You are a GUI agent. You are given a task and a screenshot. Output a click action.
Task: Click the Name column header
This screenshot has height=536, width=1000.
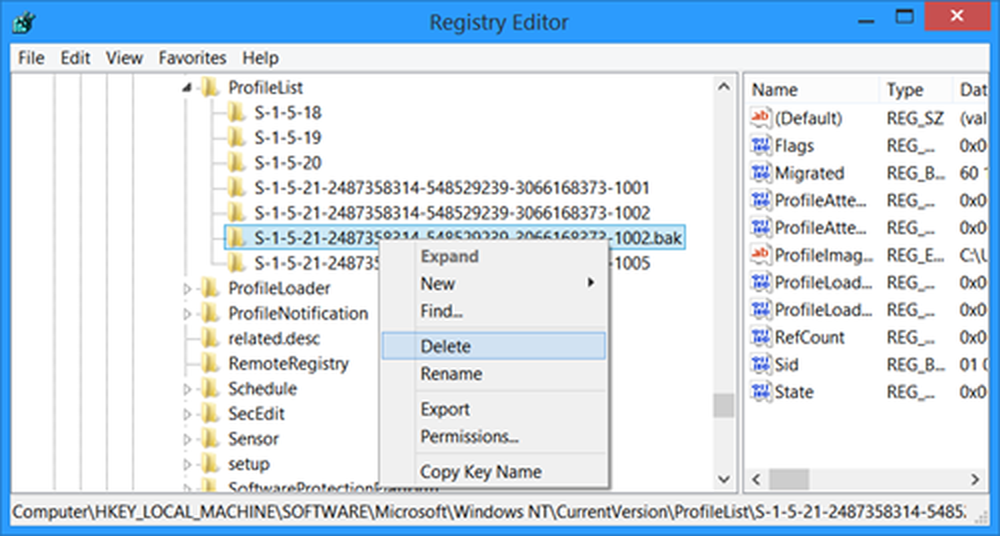point(775,90)
